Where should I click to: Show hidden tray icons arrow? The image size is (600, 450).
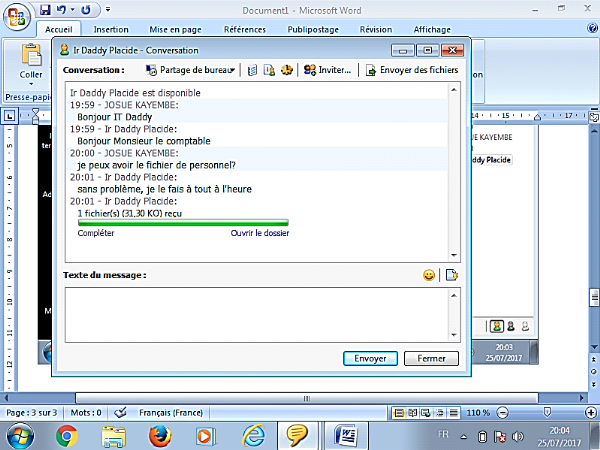click(463, 437)
